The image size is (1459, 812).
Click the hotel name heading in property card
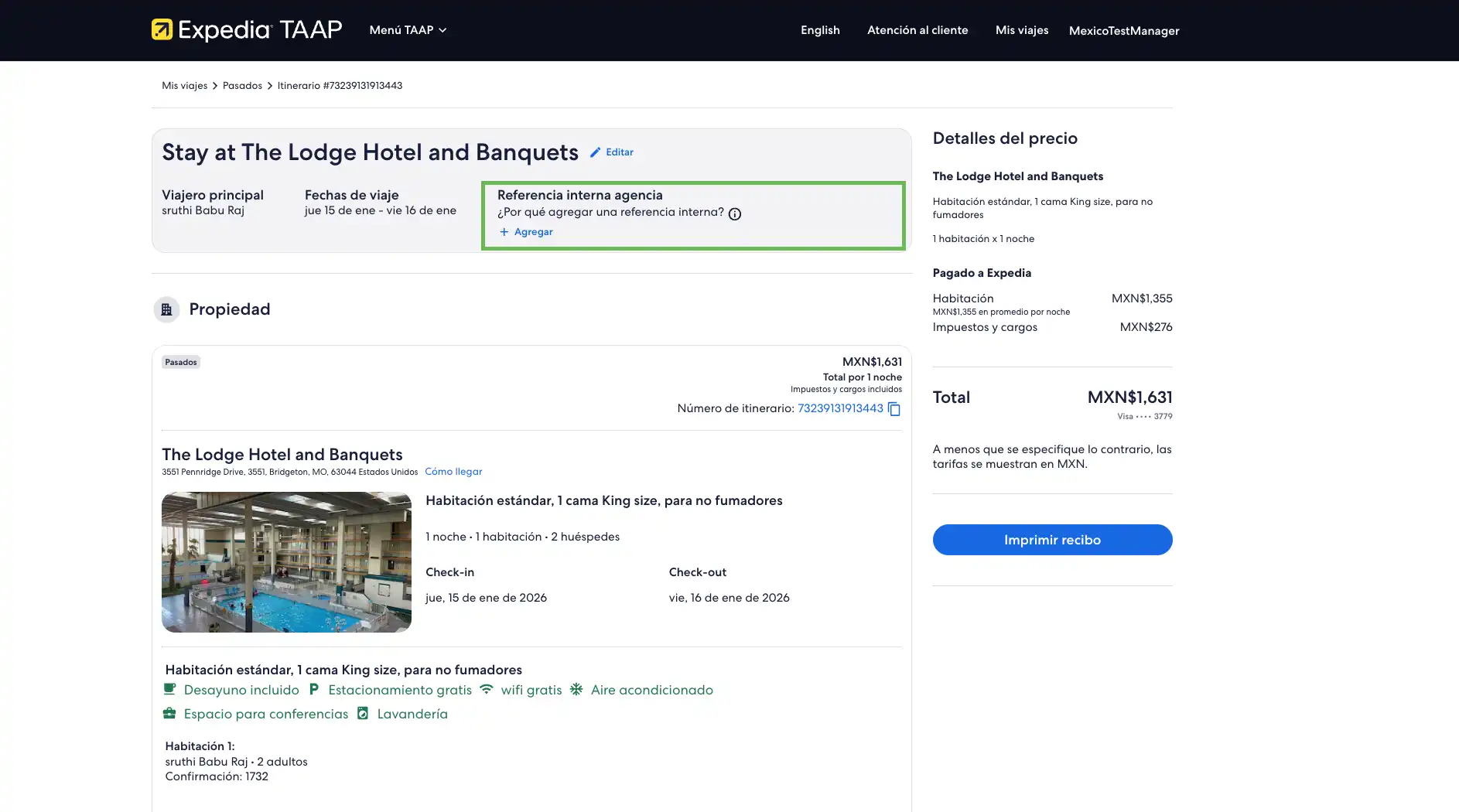click(x=282, y=455)
